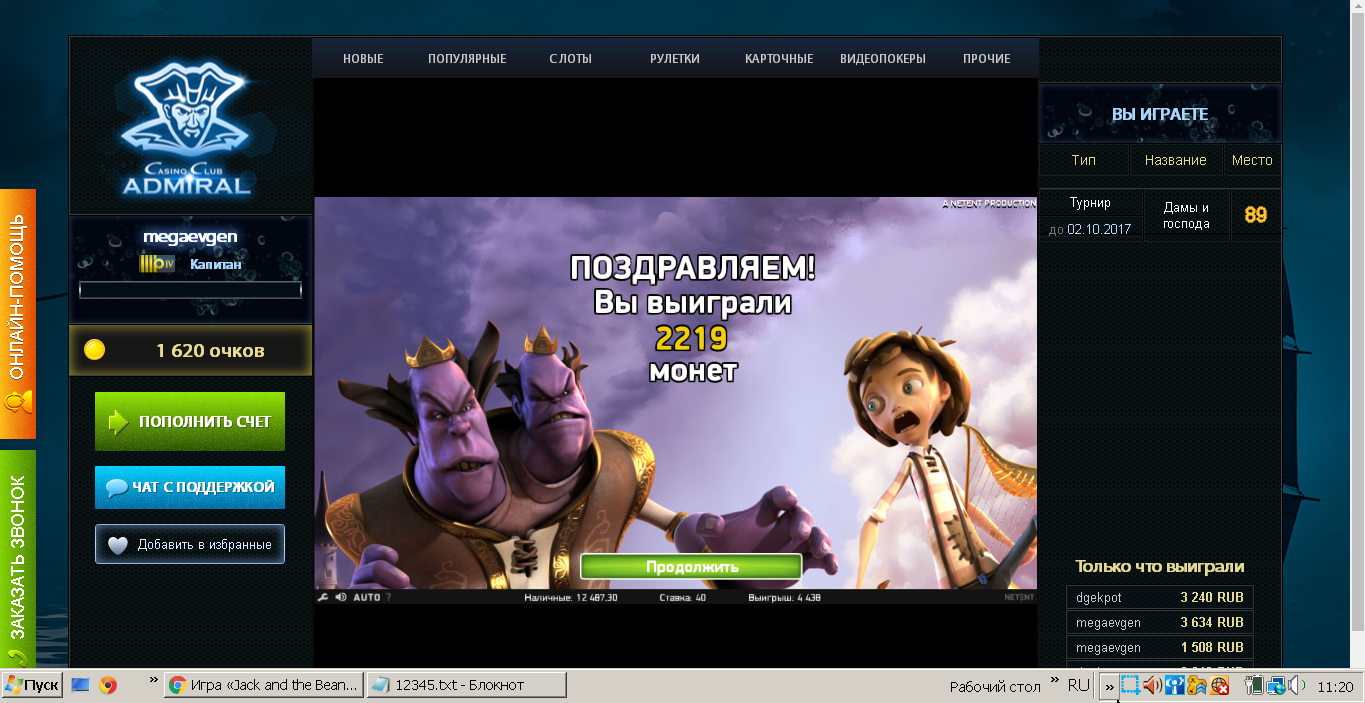The width and height of the screenshot is (1365, 703).
Task: Click the RU language indicator
Action: (1078, 685)
